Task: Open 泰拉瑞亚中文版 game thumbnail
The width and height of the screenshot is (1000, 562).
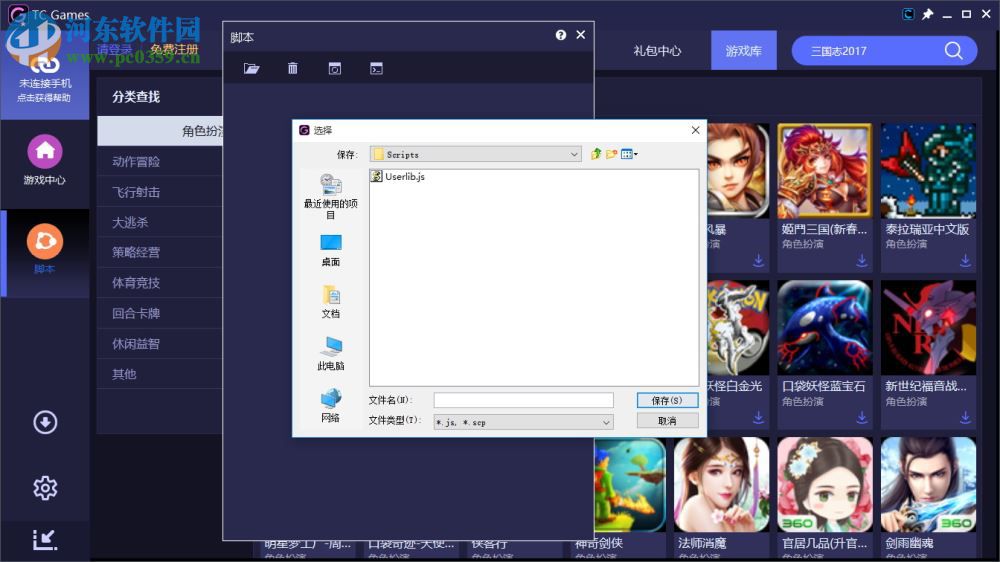Action: (929, 171)
